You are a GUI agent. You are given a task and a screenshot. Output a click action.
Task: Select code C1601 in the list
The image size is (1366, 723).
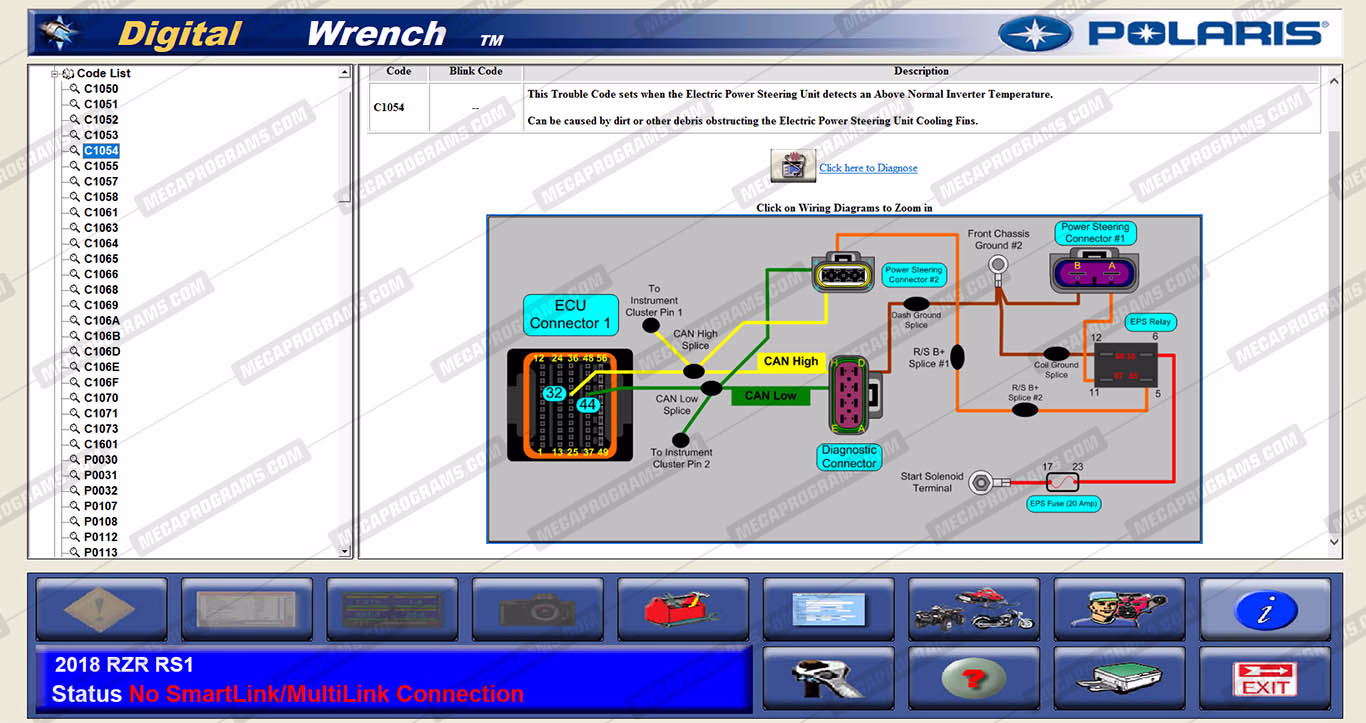point(101,444)
